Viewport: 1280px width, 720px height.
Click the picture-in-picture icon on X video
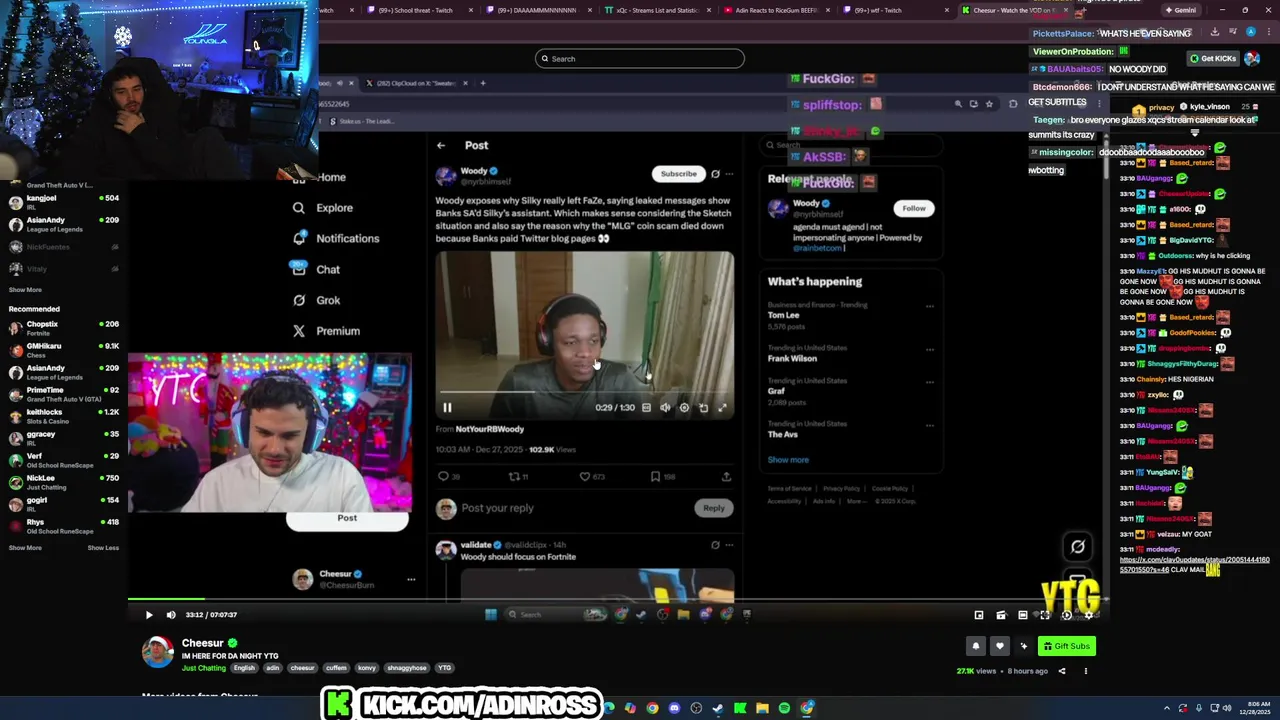click(x=703, y=407)
